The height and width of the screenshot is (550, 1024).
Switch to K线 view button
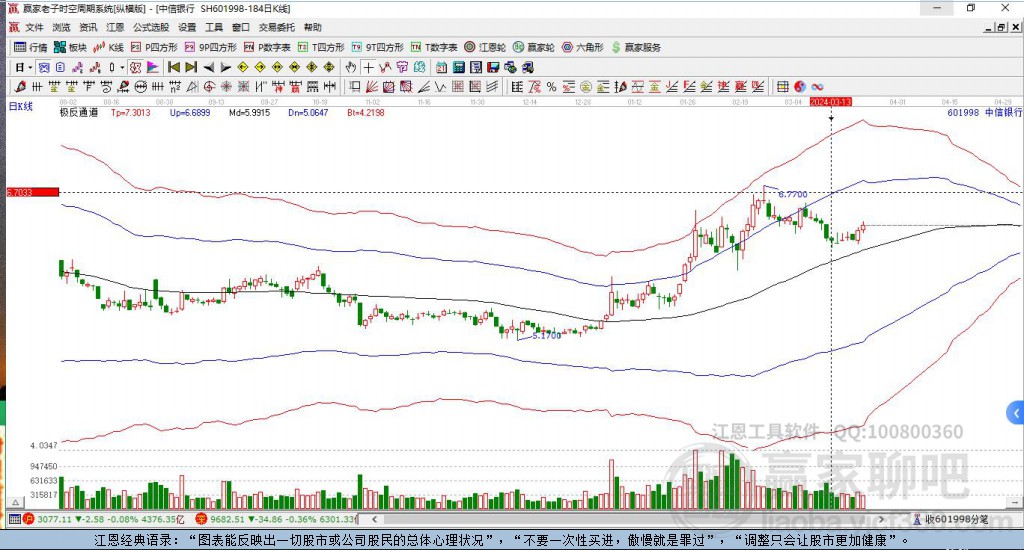(109, 47)
